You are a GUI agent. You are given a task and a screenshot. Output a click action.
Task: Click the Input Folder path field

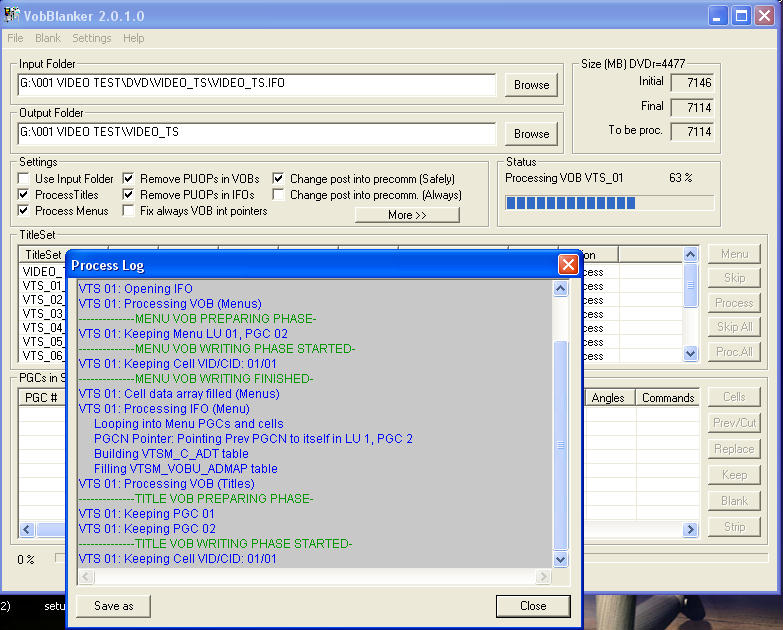pos(257,83)
